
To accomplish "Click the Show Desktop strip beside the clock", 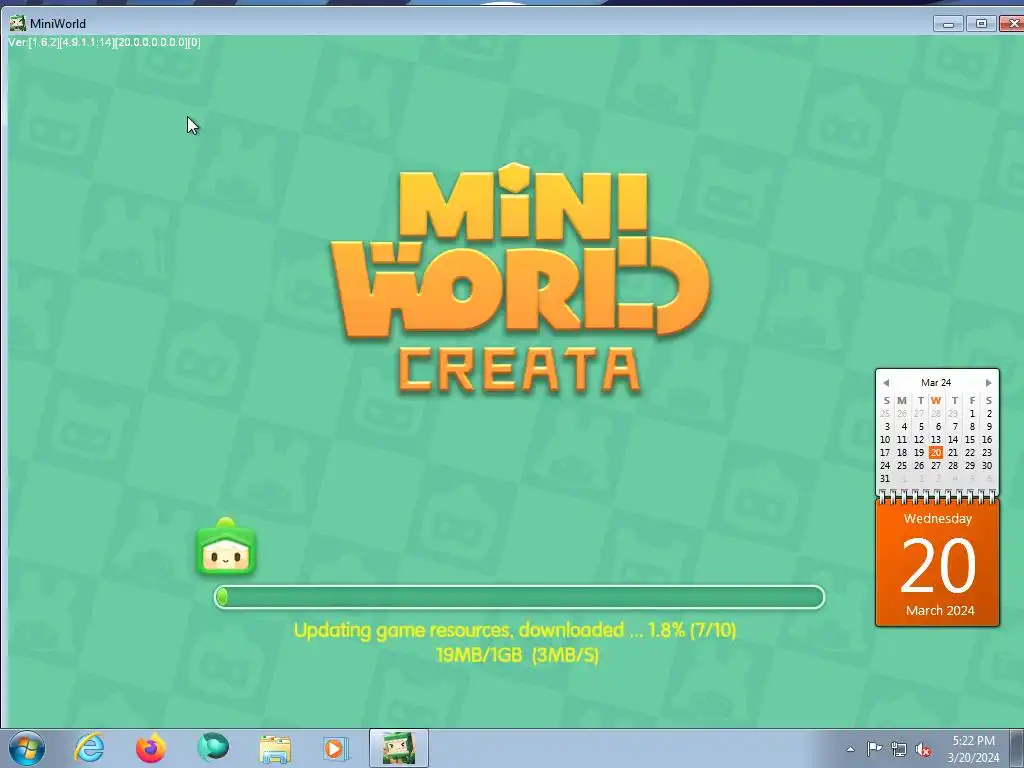I will coord(1017,748).
